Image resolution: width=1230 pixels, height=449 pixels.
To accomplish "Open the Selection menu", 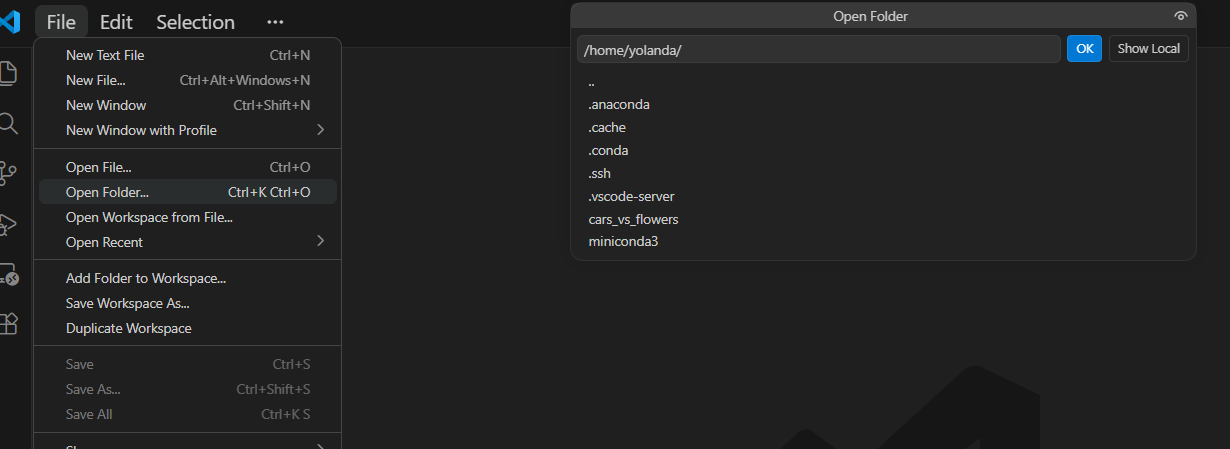I will pyautogui.click(x=195, y=22).
